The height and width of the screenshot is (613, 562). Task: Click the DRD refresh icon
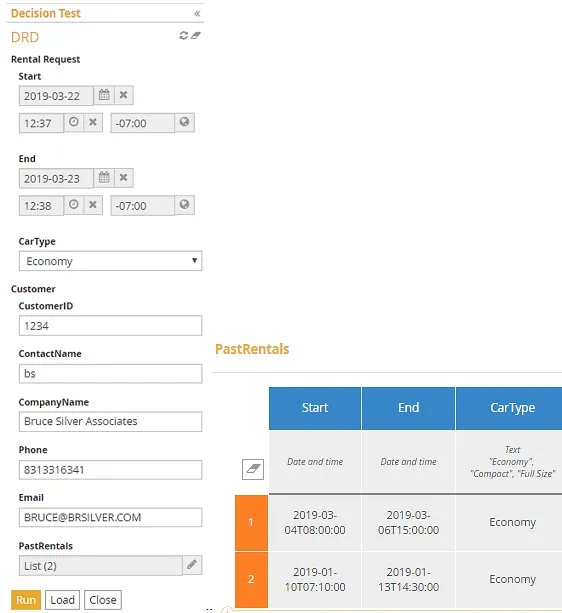(183, 36)
